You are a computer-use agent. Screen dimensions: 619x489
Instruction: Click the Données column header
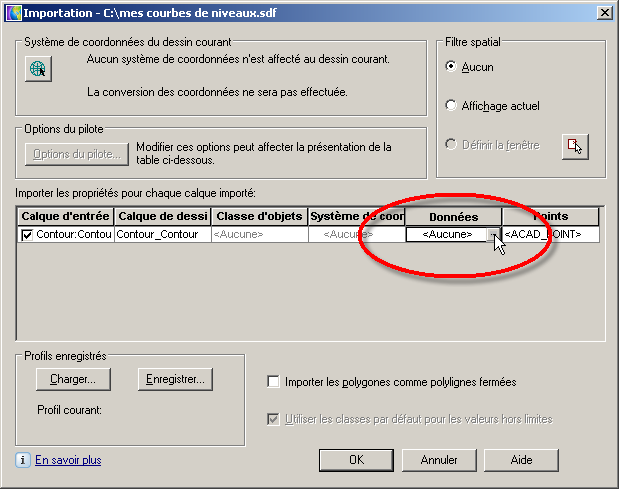[453, 216]
